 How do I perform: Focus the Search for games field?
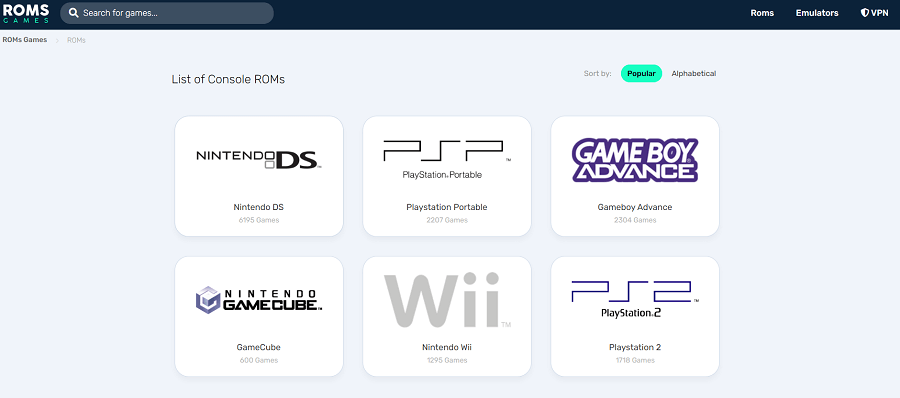click(x=167, y=13)
